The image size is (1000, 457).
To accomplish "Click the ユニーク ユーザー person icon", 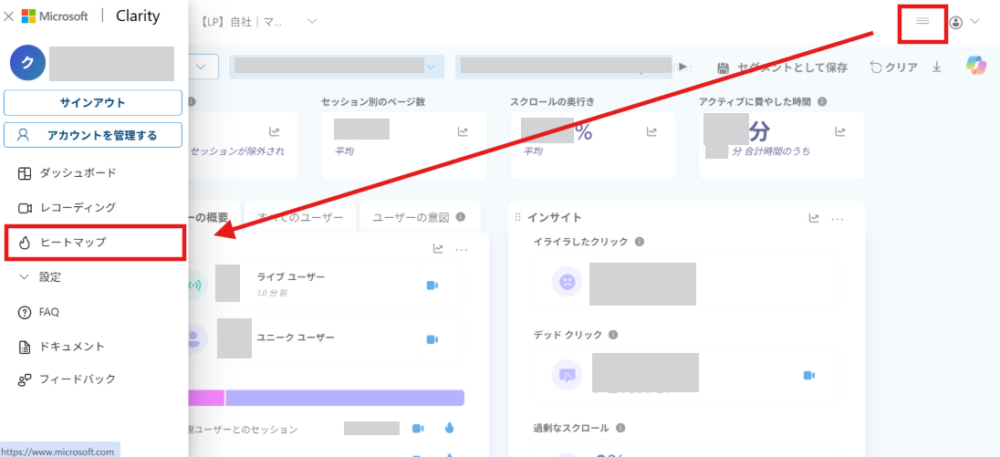I will (194, 338).
